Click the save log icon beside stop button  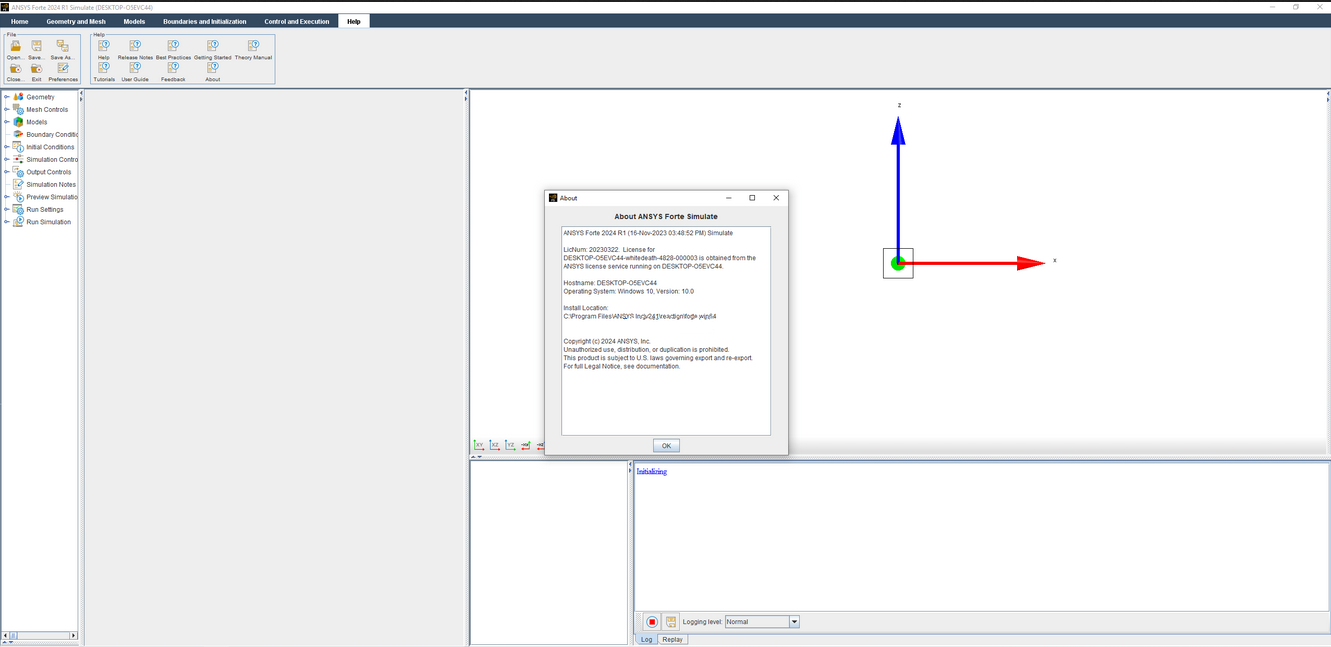pos(672,622)
